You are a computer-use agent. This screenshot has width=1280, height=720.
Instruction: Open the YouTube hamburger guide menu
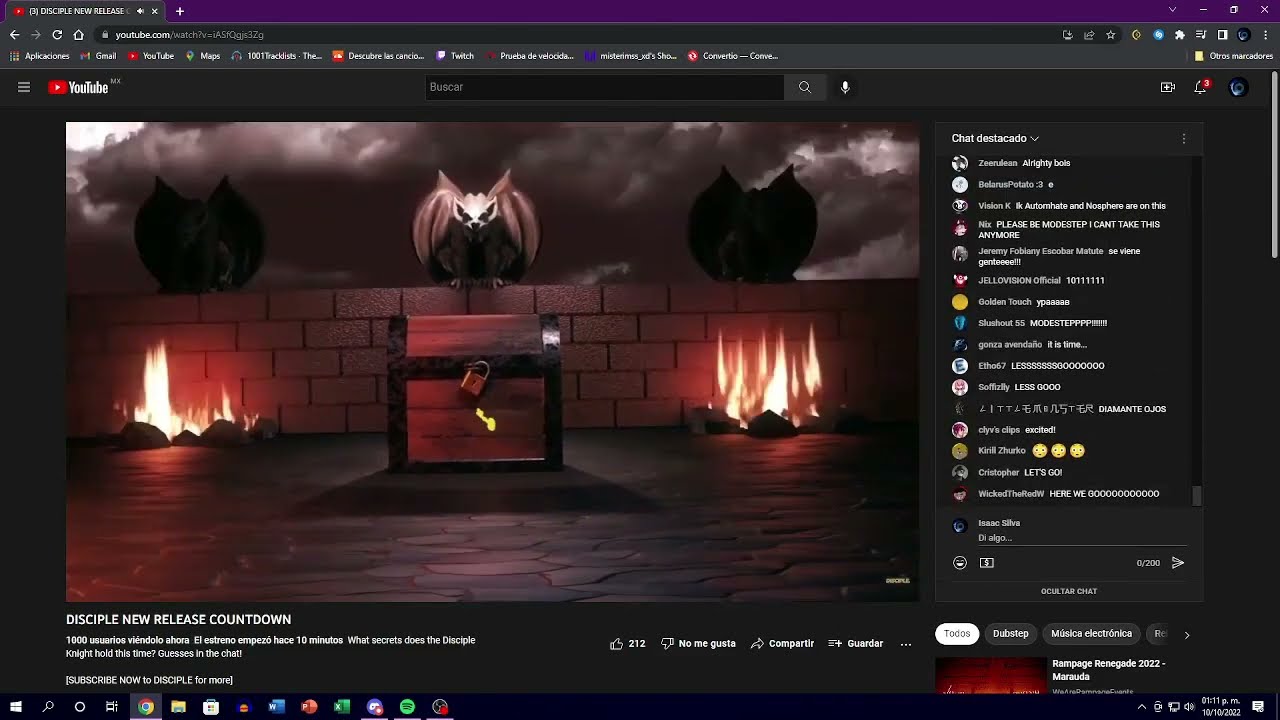point(24,87)
